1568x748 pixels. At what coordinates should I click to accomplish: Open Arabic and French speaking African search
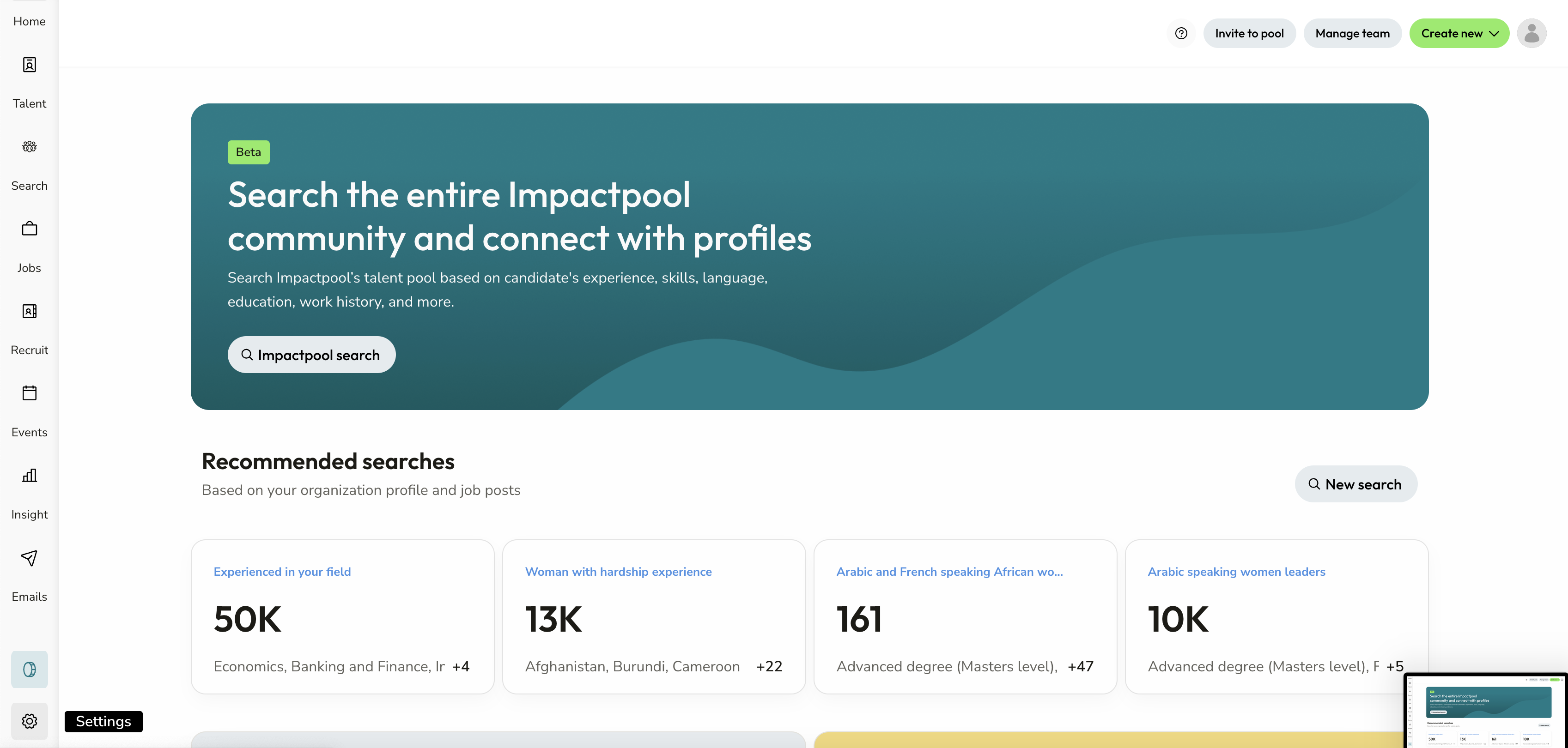(x=949, y=572)
